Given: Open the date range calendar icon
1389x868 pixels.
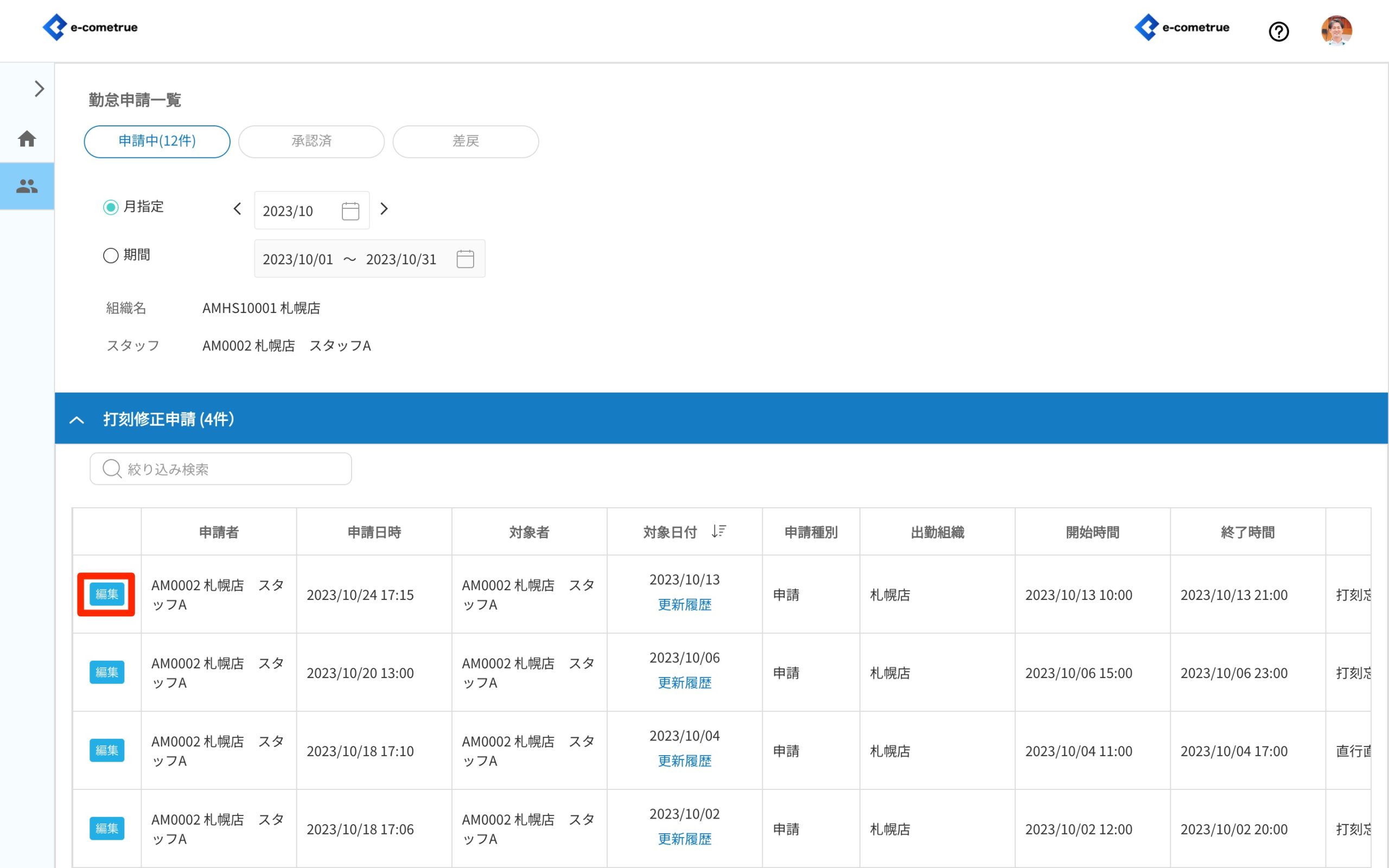Looking at the screenshot, I should 465,259.
